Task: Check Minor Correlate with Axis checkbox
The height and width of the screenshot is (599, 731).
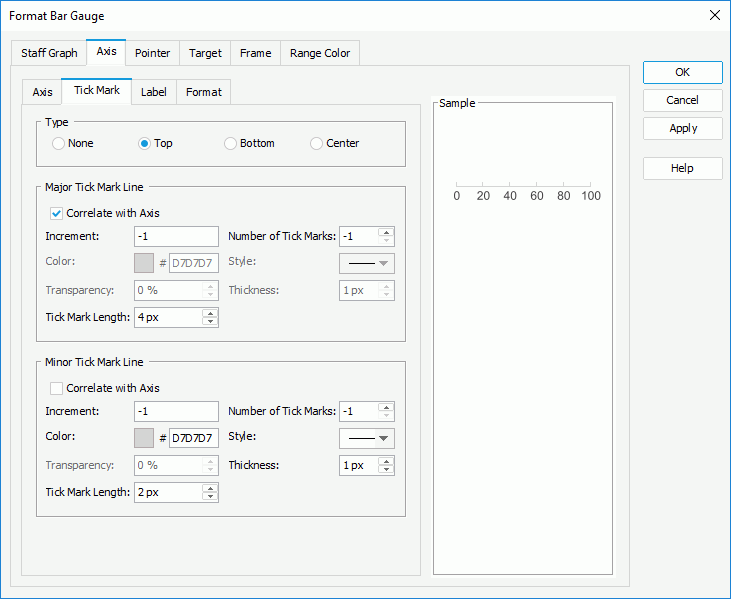Action: click(x=56, y=388)
